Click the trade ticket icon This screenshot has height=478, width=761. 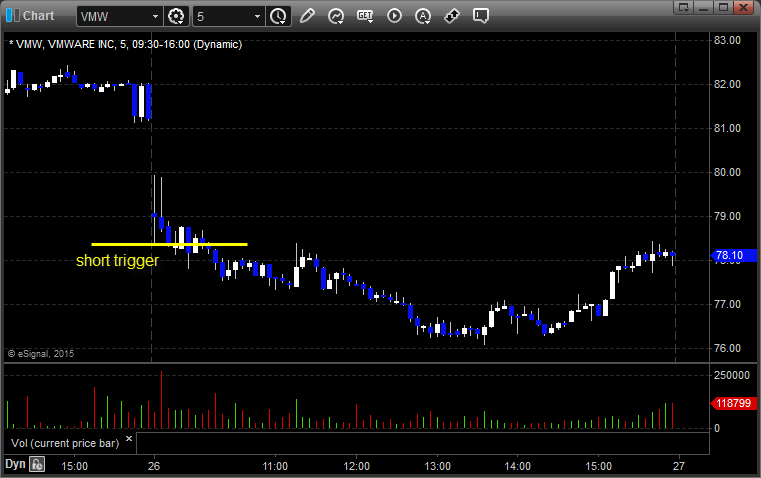(452, 16)
